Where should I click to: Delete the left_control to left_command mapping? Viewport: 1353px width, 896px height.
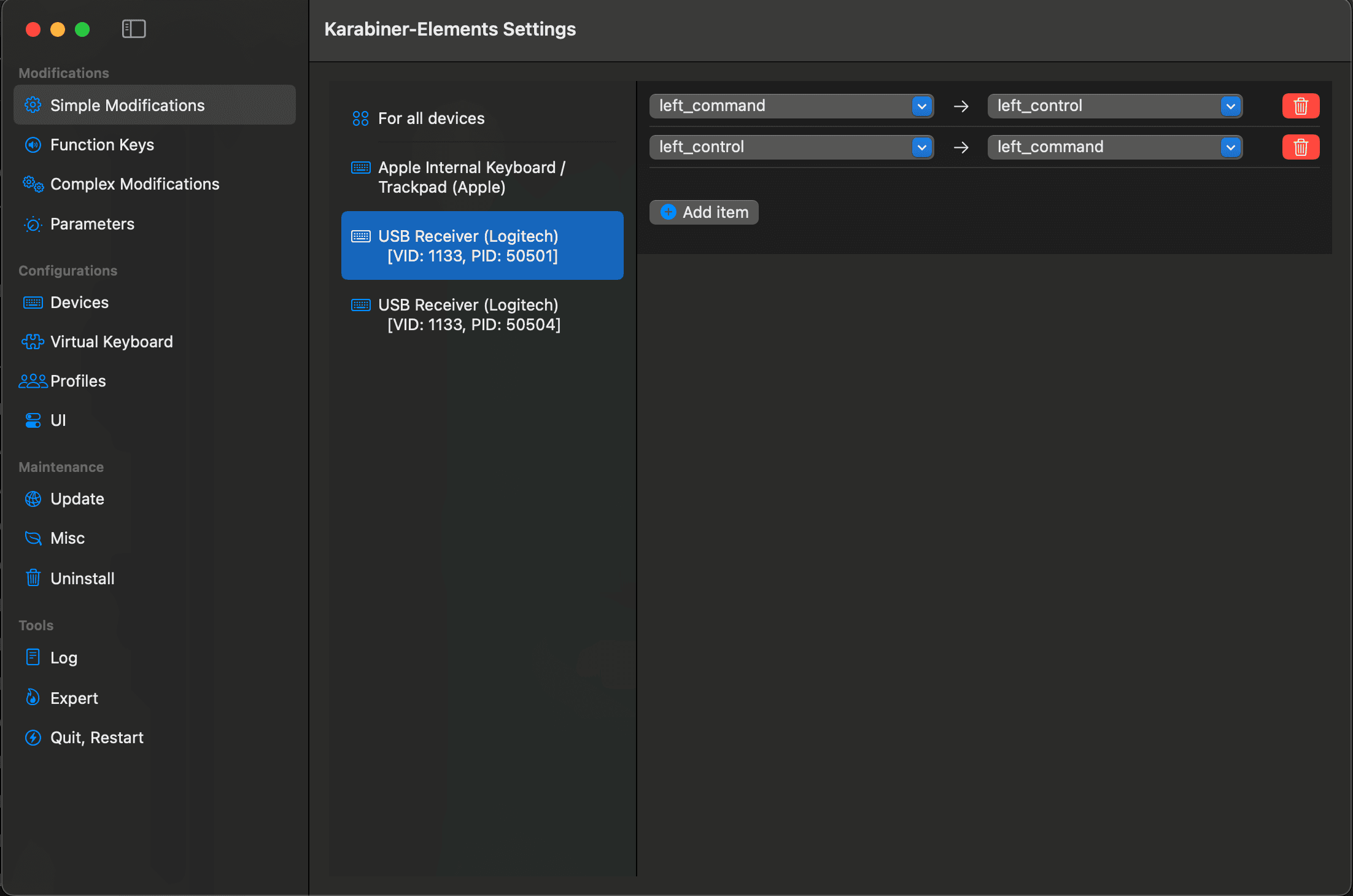click(x=1300, y=147)
